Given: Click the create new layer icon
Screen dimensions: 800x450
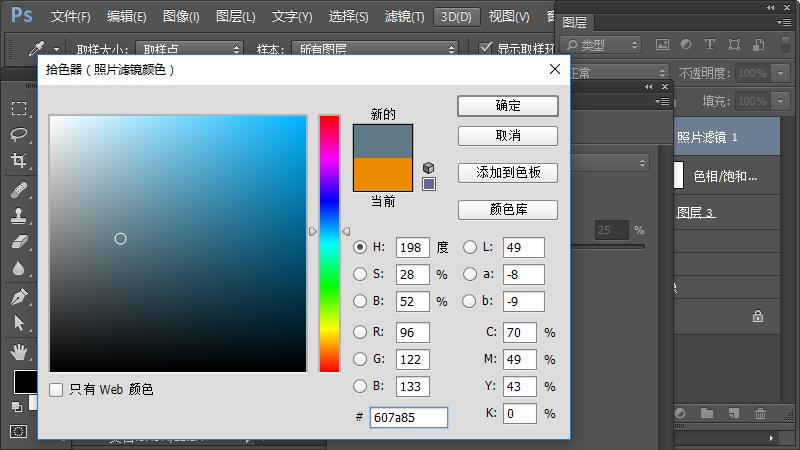Looking at the screenshot, I should 734,413.
